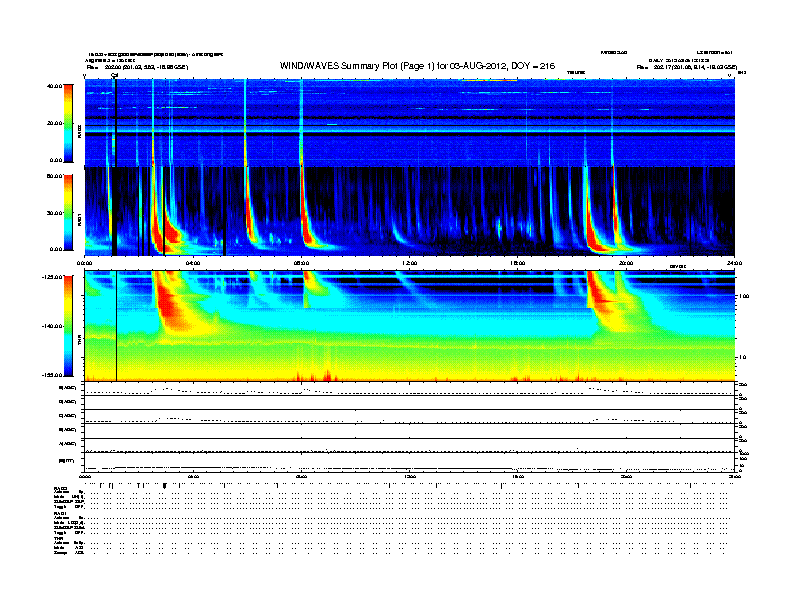The height and width of the screenshot is (612, 792).
Task: Click the TNR intensity color bar
Action: (68, 326)
